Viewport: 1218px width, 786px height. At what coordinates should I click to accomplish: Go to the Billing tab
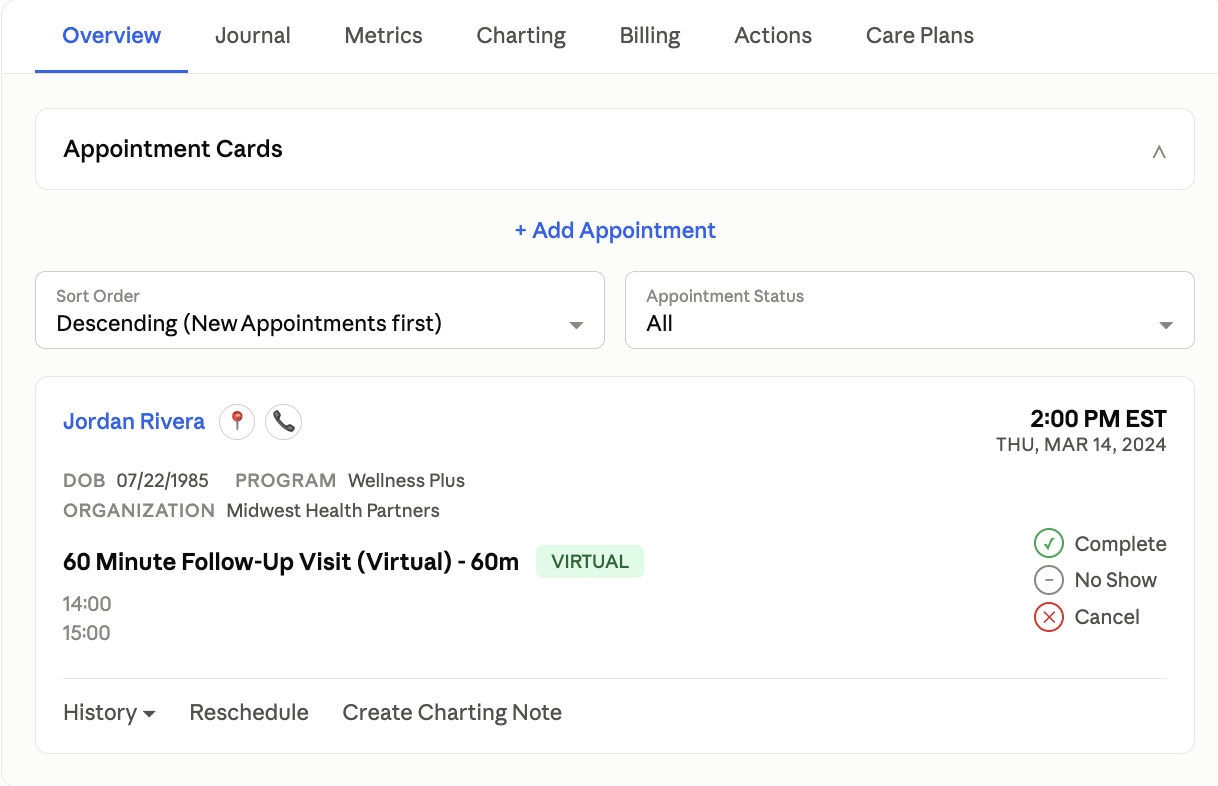tap(650, 36)
